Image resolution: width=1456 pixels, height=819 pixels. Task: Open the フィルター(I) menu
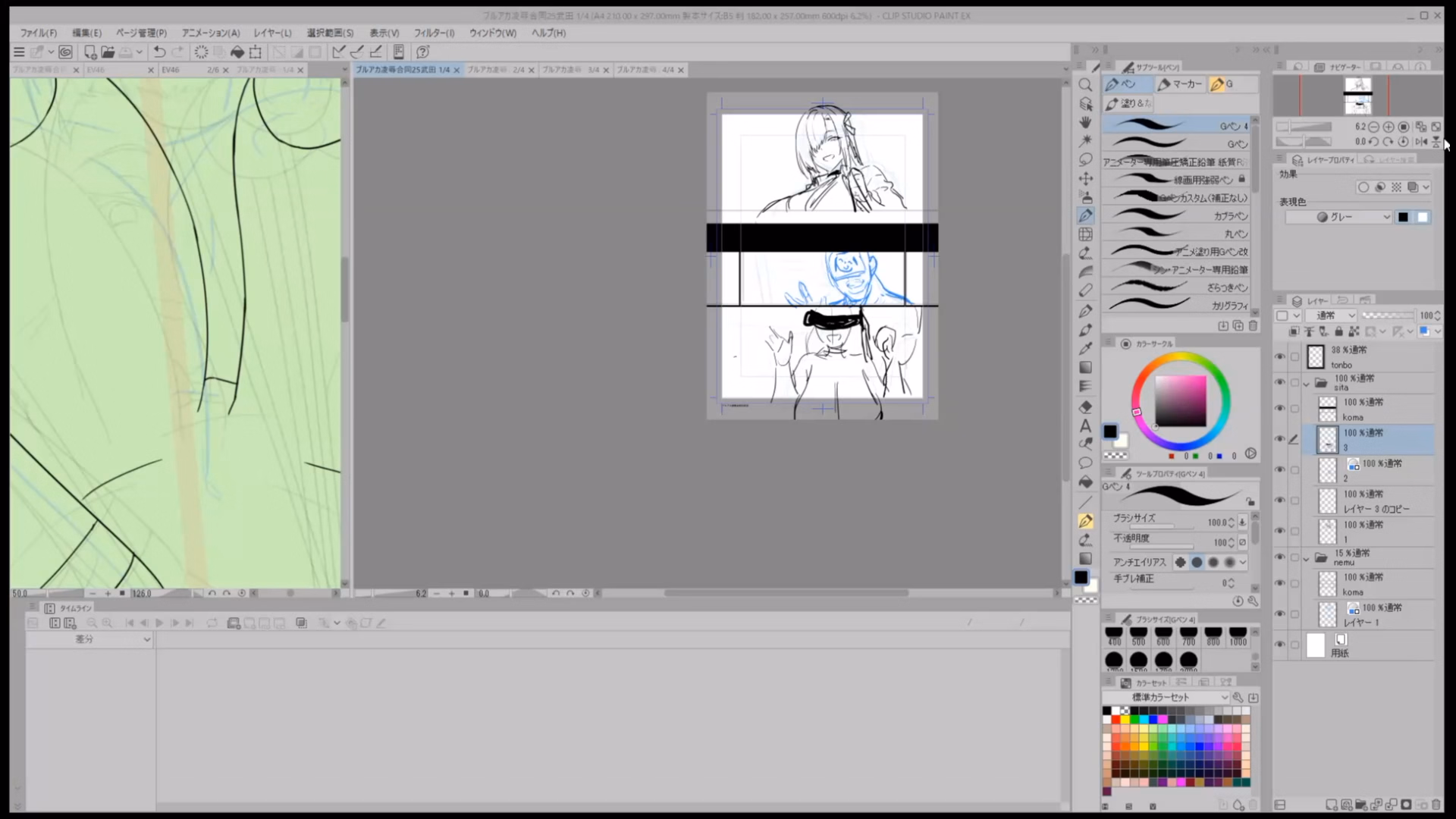pos(434,33)
